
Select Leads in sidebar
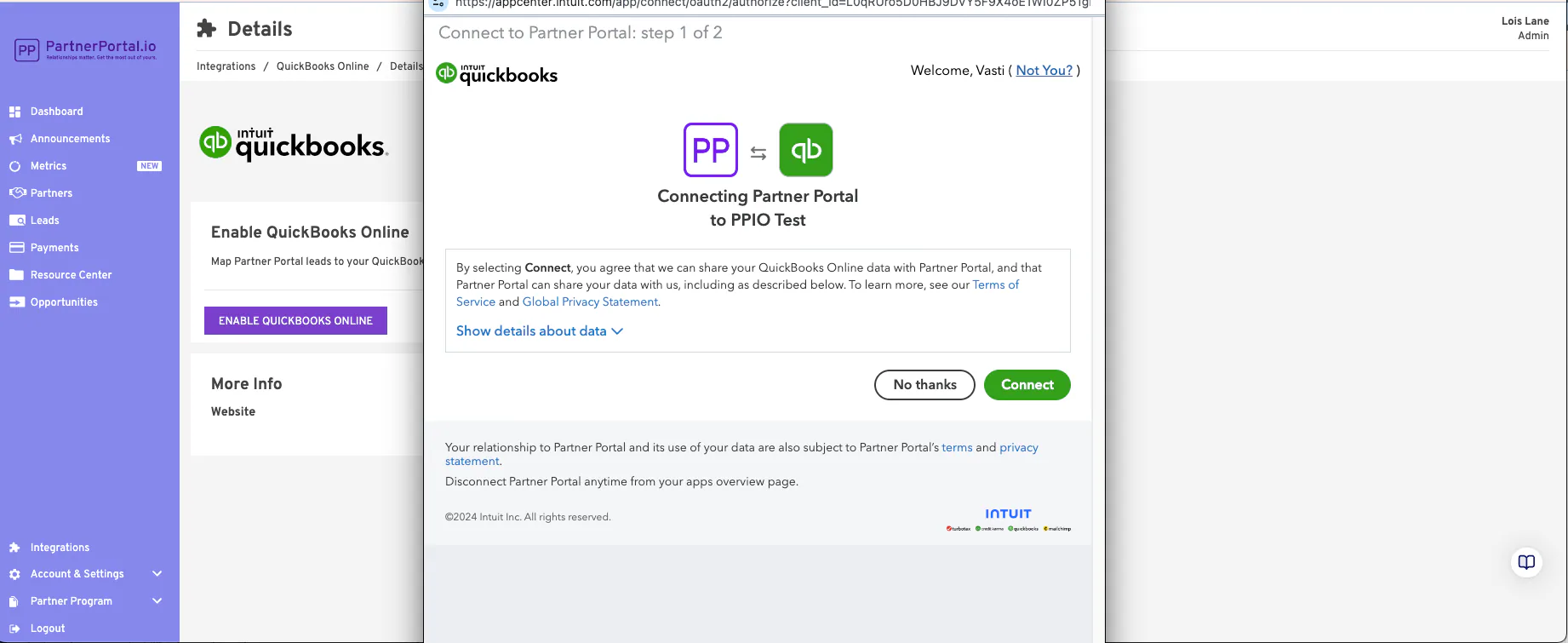45,221
